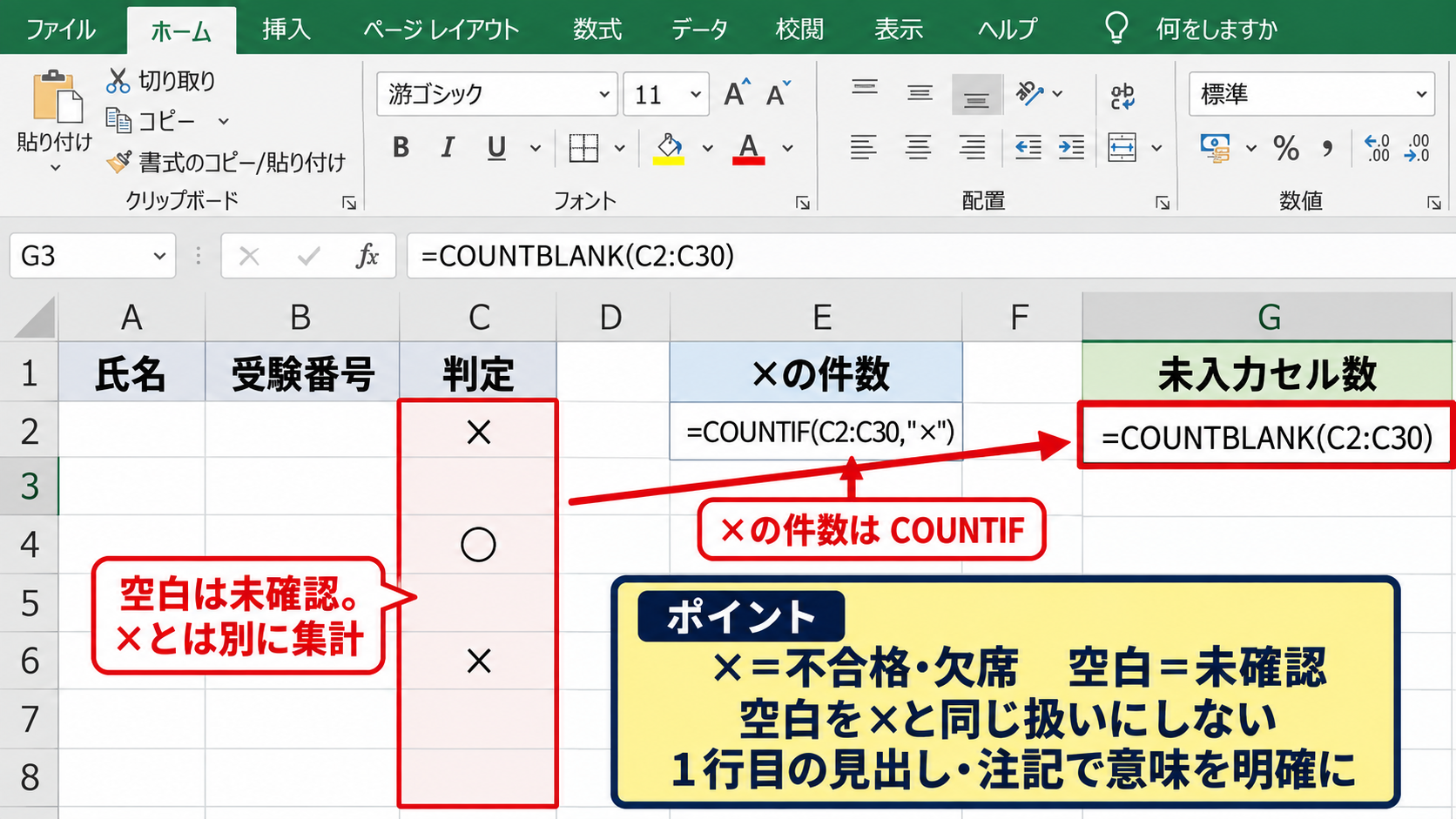
Task: Click the 何をしますか search field
Action: (1216, 29)
